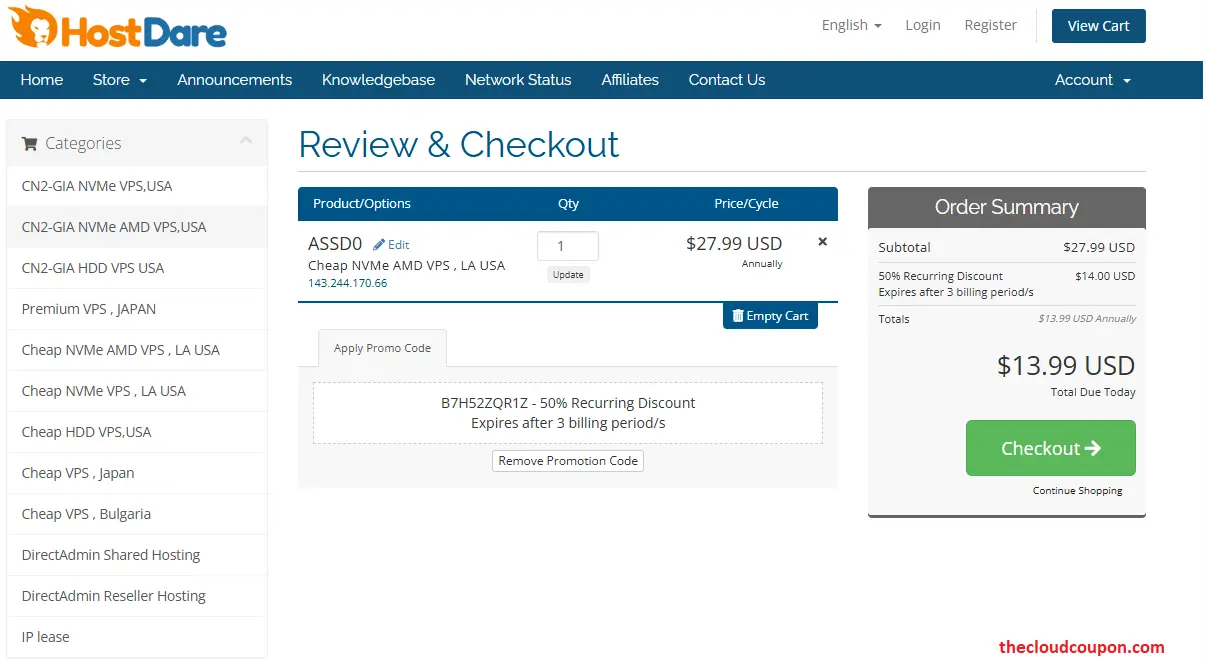
Task: Open the English language dropdown
Action: point(851,25)
